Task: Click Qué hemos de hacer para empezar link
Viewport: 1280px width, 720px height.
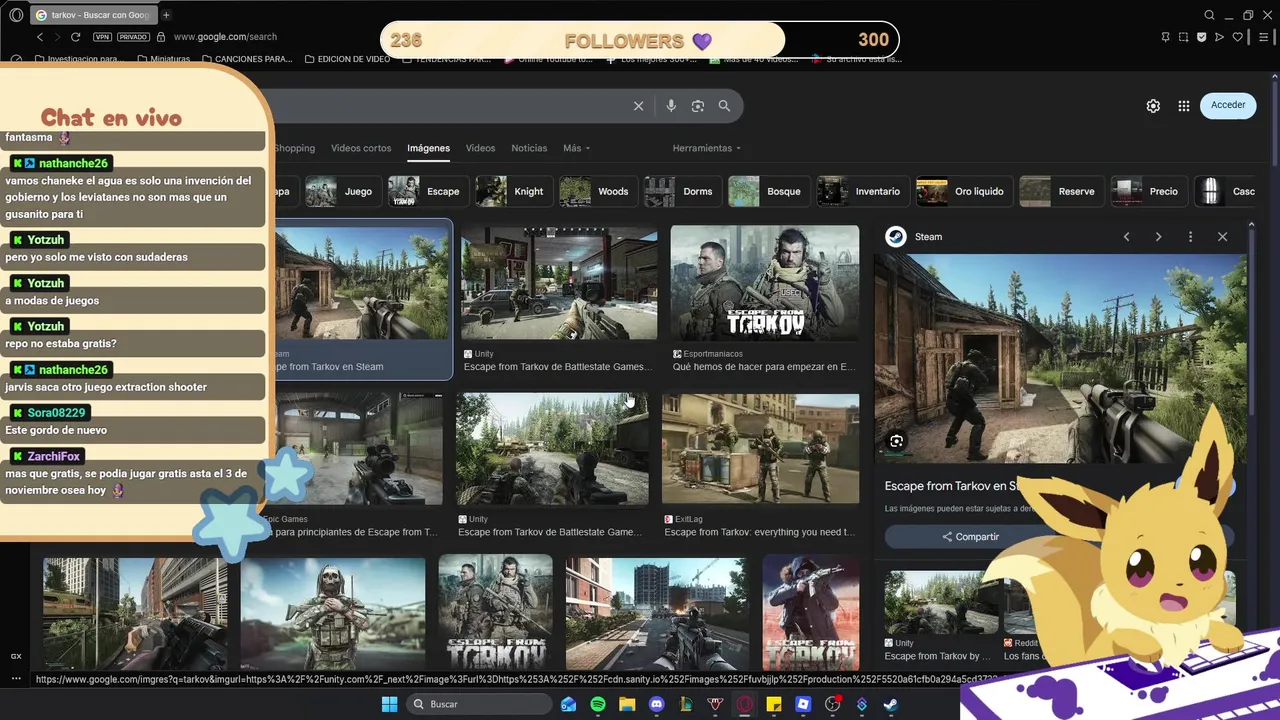Action: click(764, 367)
